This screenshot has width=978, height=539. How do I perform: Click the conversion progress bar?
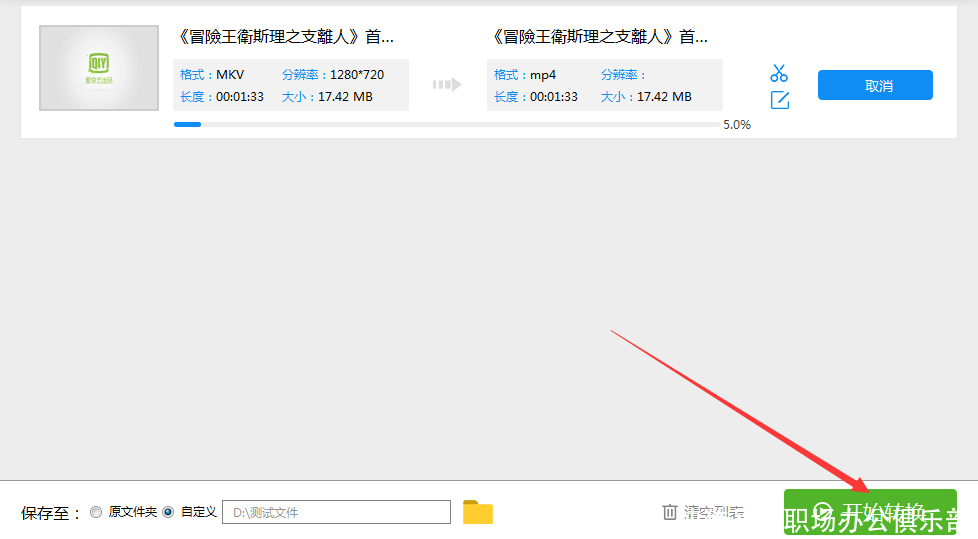(447, 125)
